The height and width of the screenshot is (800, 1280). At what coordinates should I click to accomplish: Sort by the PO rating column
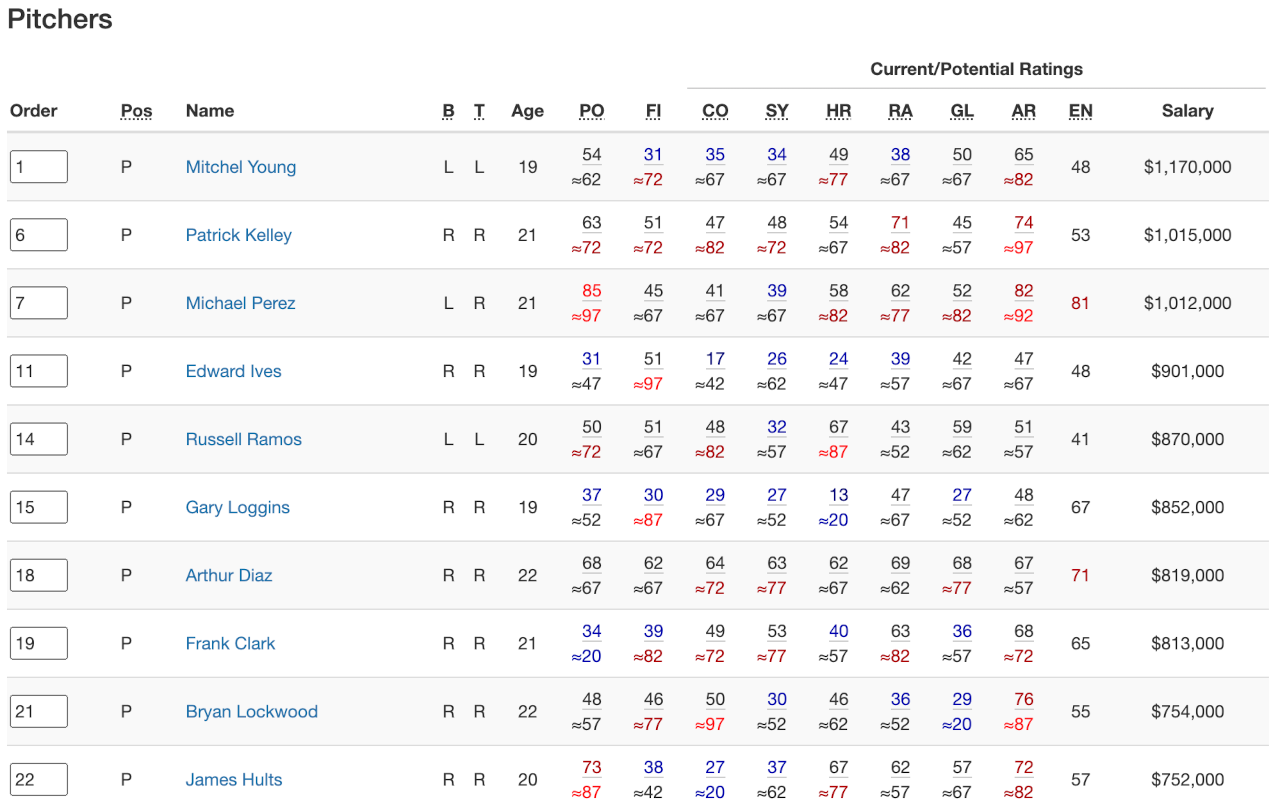coord(592,111)
